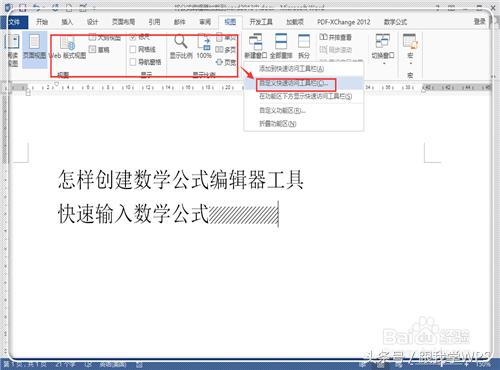
Task: Switch to the 设计 design tab
Action: click(92, 22)
